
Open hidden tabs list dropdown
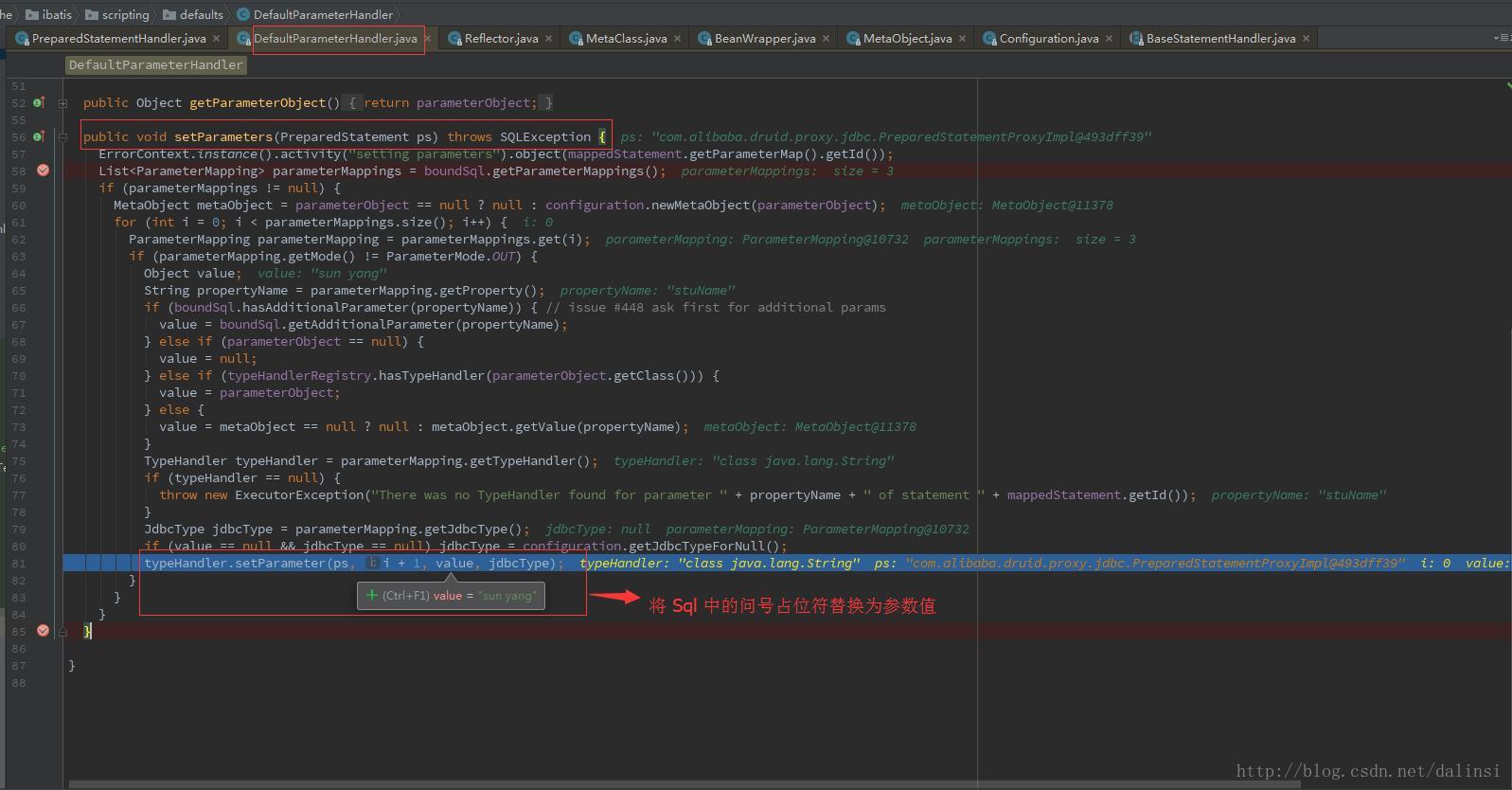(1502, 39)
